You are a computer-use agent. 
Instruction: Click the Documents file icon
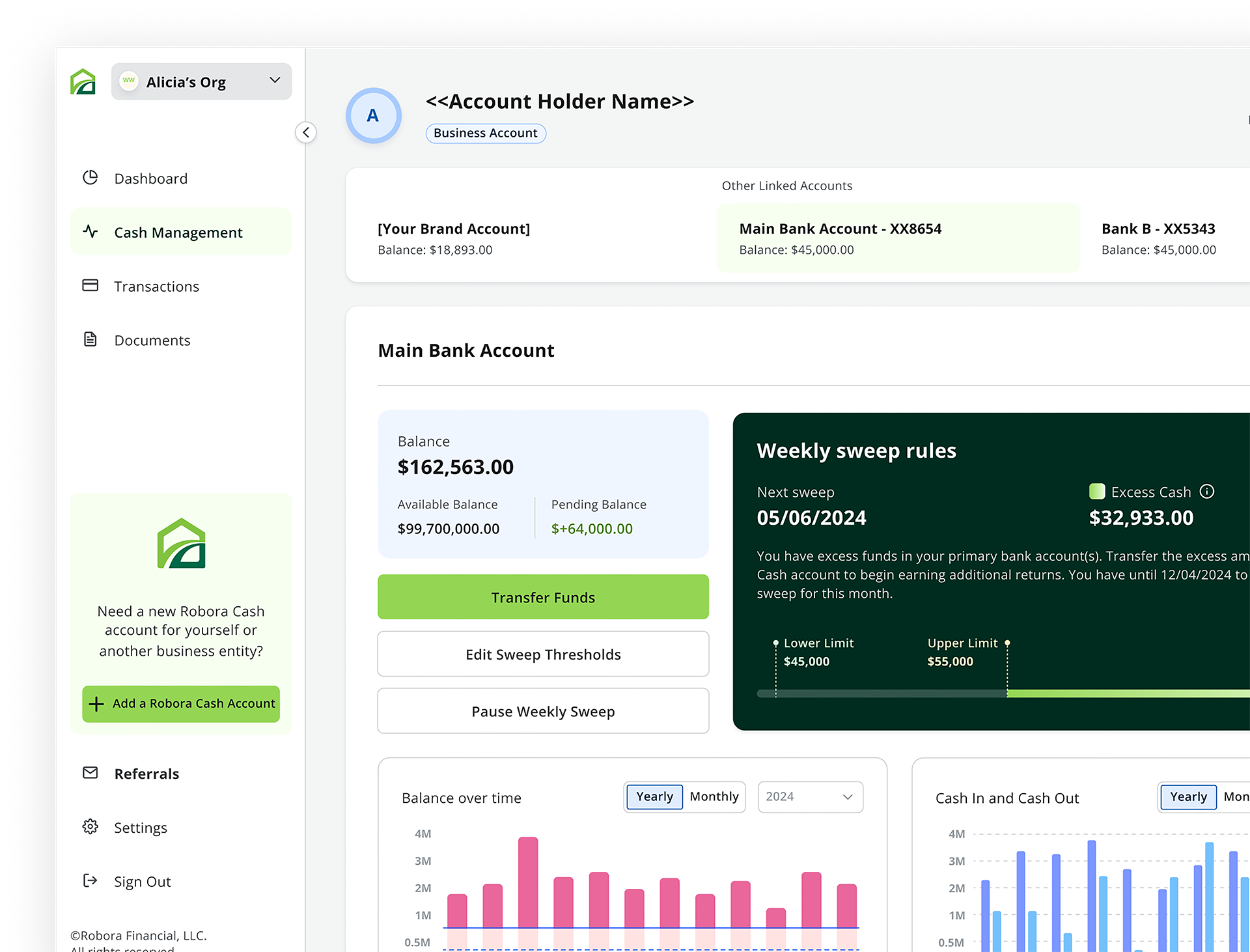pos(90,340)
